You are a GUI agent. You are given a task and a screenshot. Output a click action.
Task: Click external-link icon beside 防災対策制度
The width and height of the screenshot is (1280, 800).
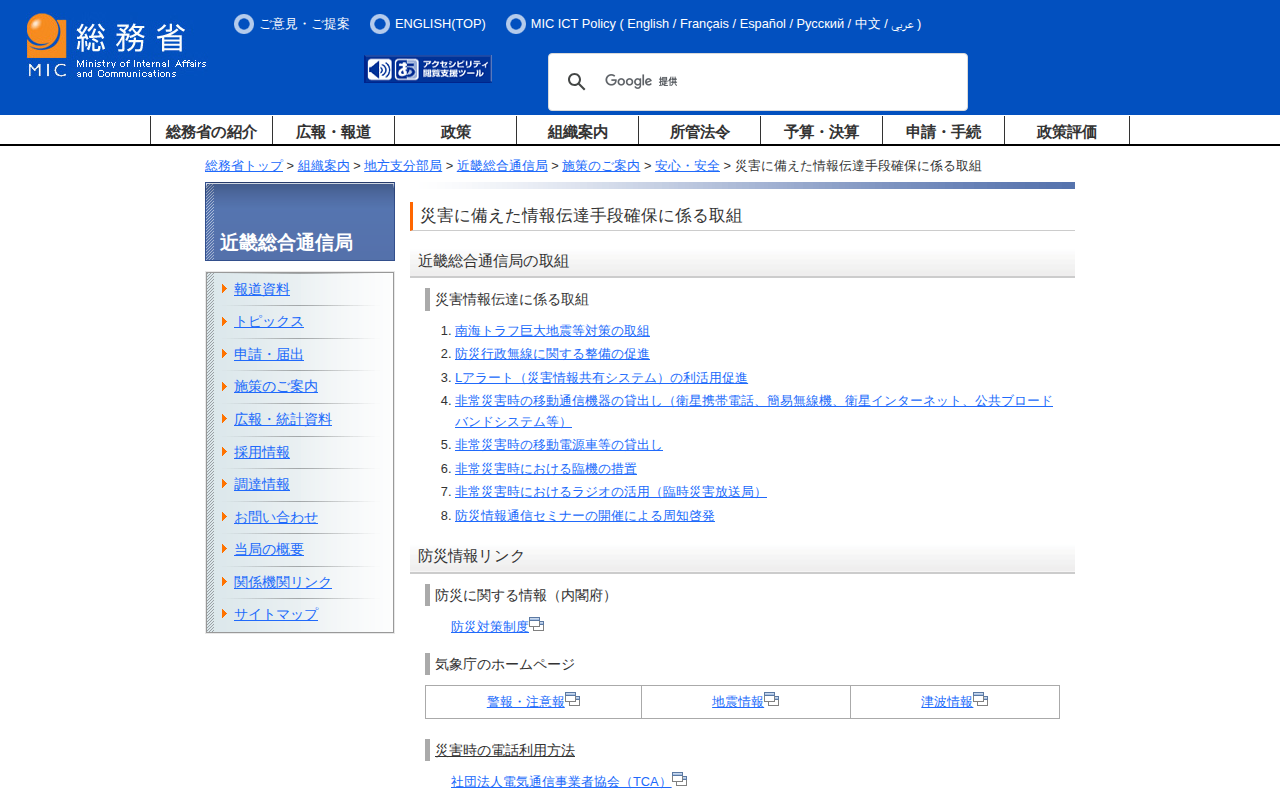click(537, 625)
